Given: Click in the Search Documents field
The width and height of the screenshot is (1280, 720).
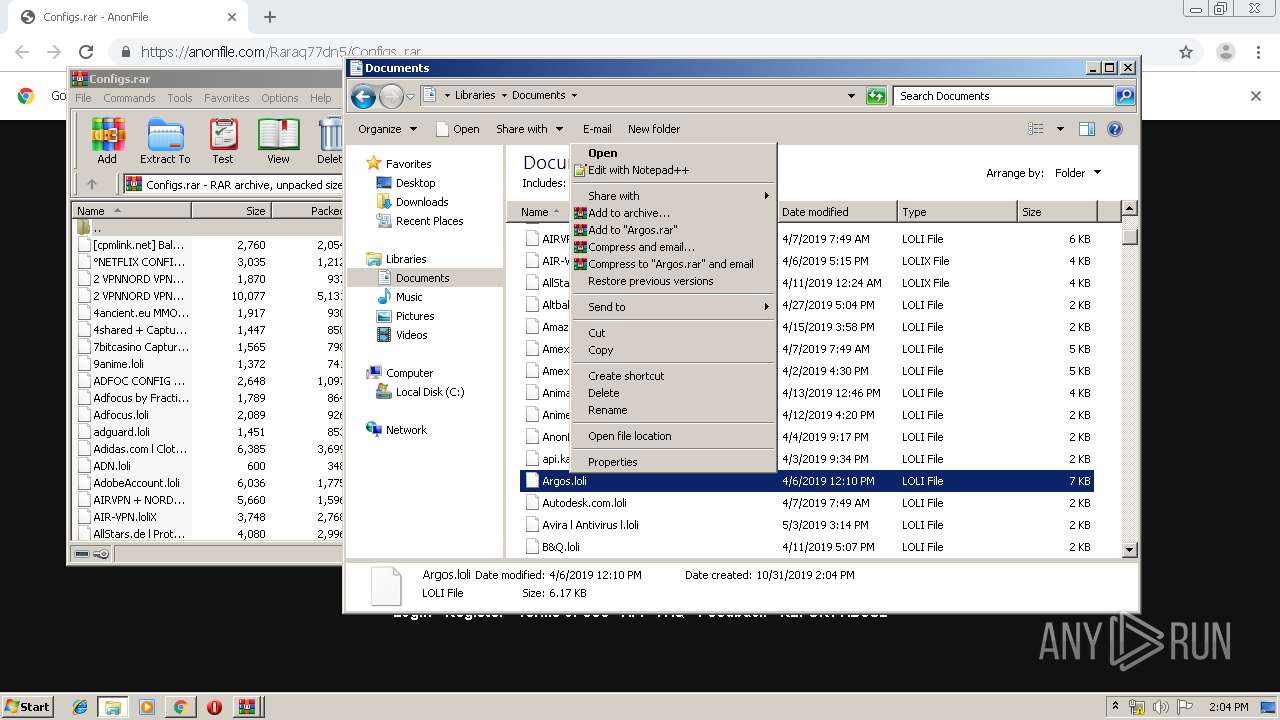Looking at the screenshot, I should 1003,96.
